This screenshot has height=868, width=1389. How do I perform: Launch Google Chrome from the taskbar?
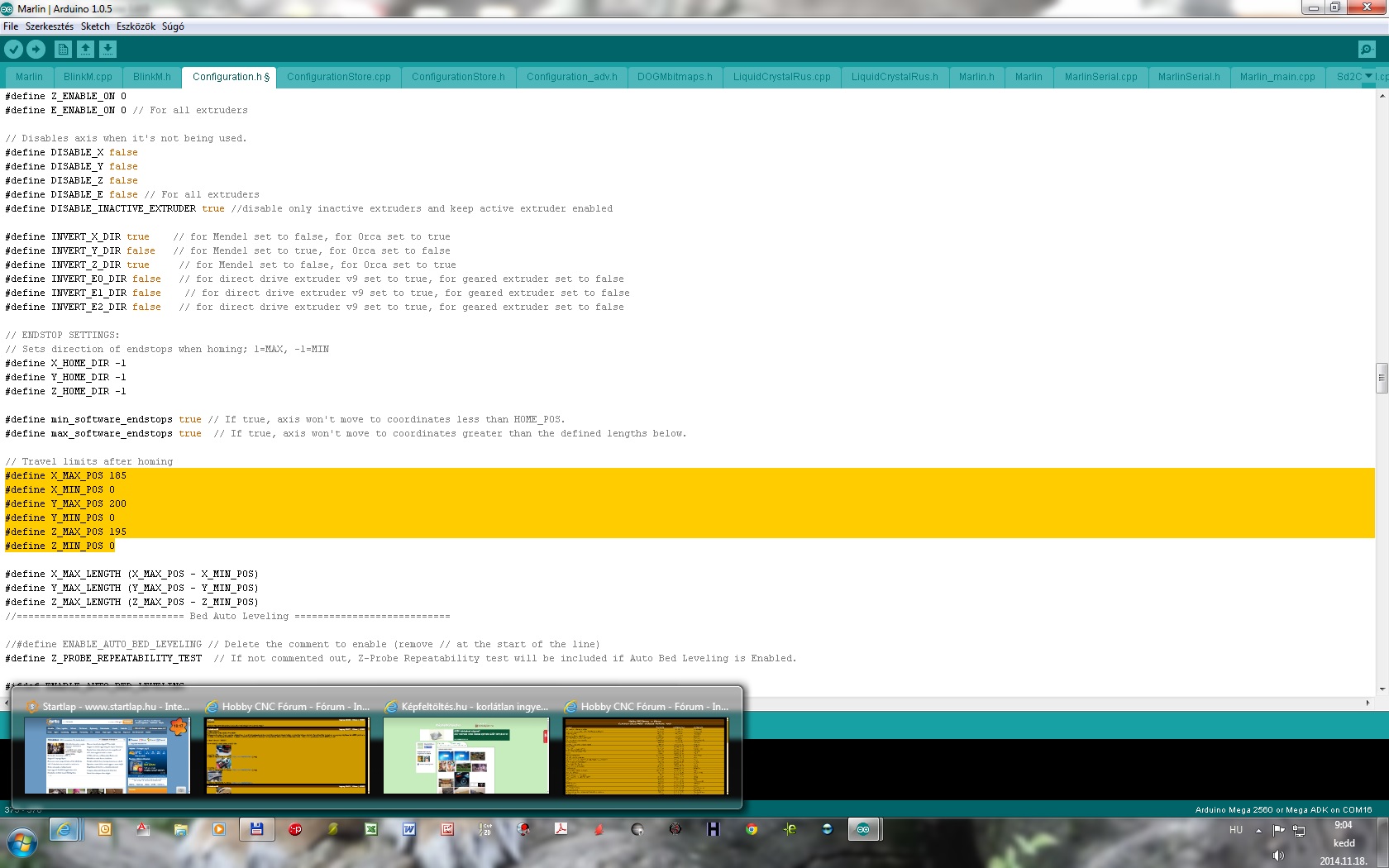pyautogui.click(x=751, y=829)
